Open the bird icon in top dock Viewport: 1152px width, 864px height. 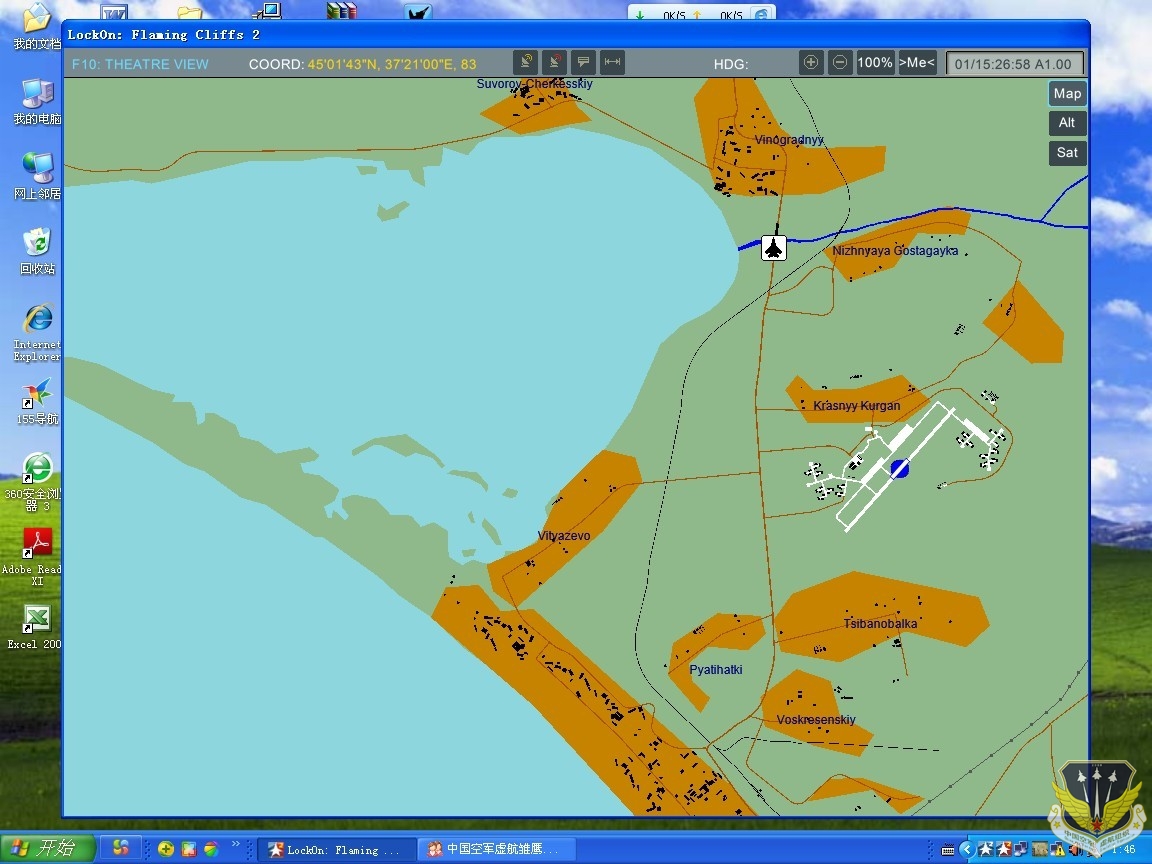pos(418,12)
